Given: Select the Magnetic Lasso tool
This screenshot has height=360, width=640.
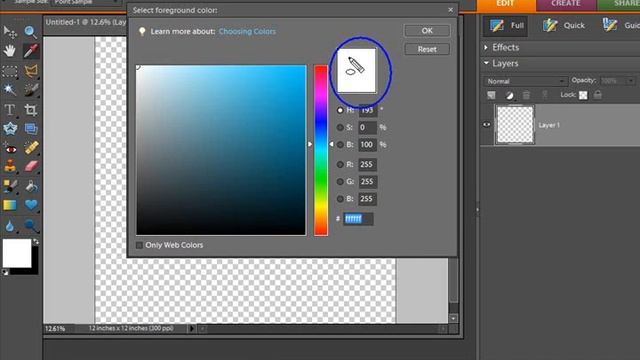Looking at the screenshot, I should pyautogui.click(x=31, y=71).
